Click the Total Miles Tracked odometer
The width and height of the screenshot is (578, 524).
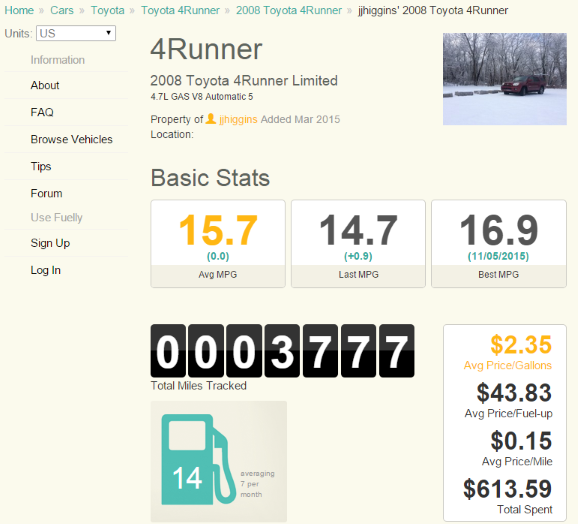(x=282, y=351)
